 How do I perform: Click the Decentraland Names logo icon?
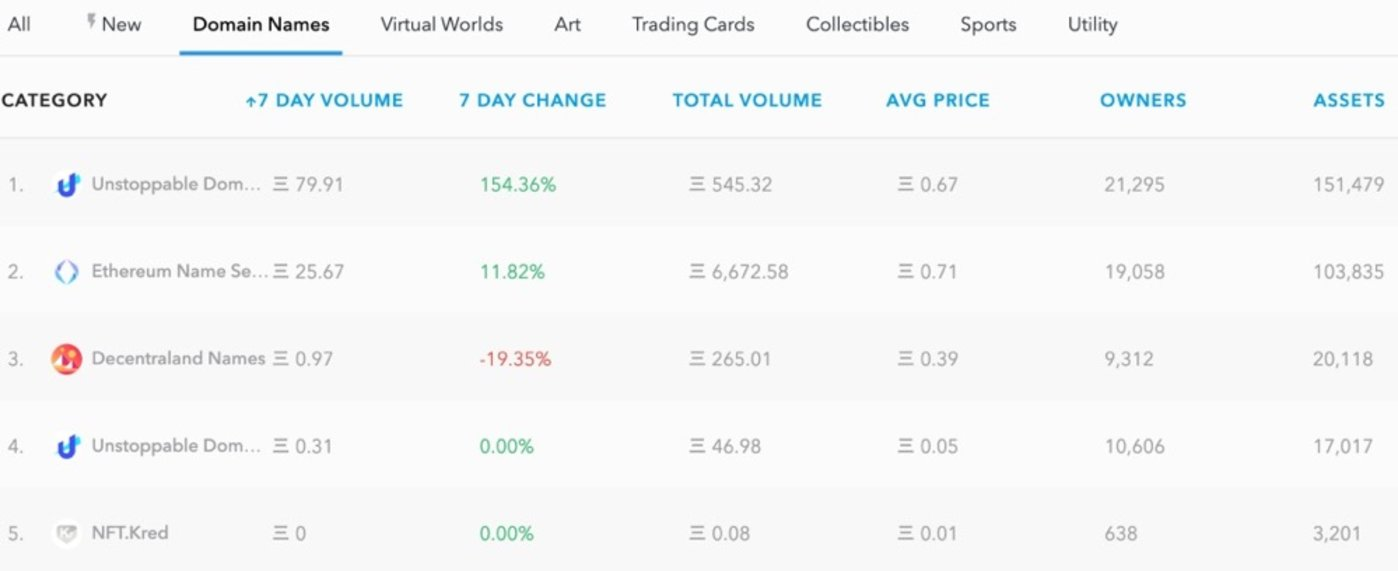click(67, 359)
